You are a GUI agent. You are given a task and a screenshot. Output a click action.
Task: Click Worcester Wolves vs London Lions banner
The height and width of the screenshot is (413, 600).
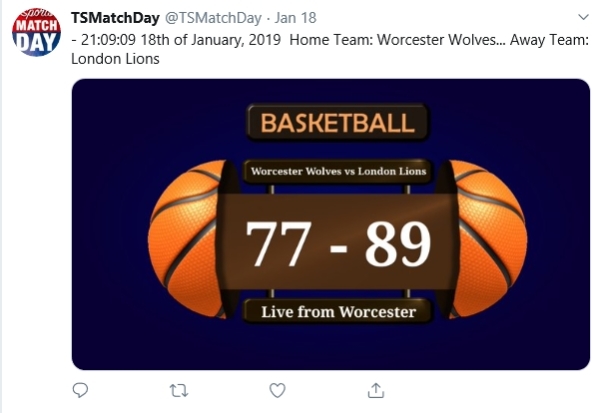coord(338,171)
